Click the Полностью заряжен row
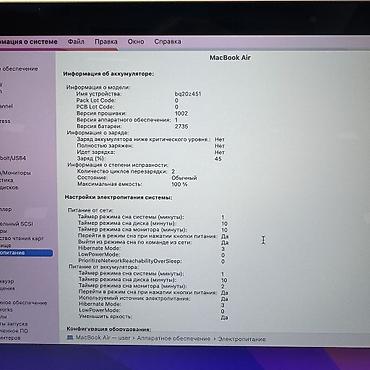 coord(150,146)
